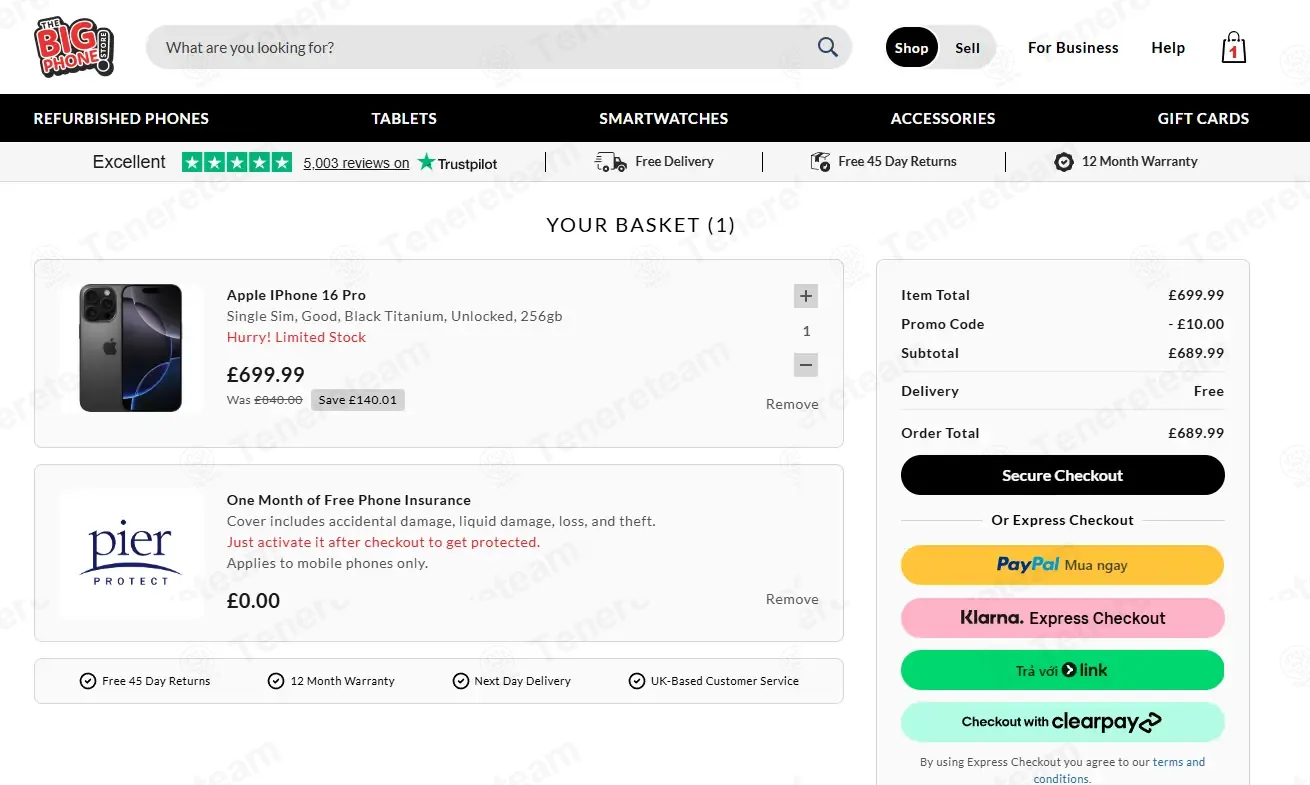Viewport: 1310px width, 785px height.
Task: Checkout with Clearpay
Action: (x=1062, y=722)
